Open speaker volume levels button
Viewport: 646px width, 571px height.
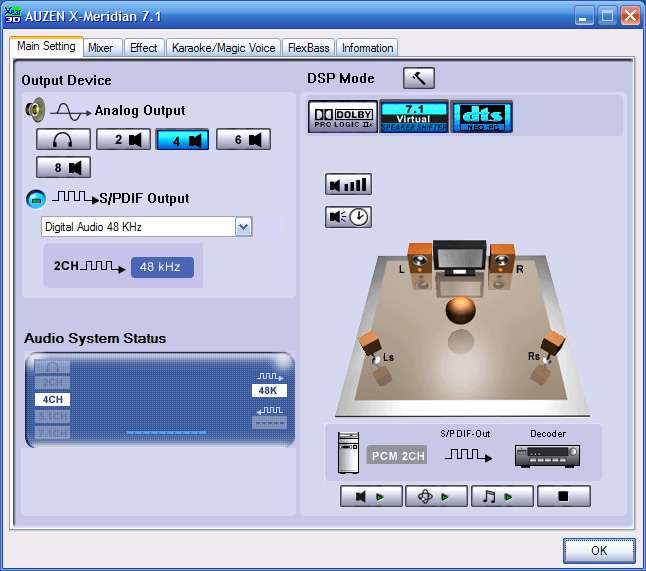[x=349, y=184]
